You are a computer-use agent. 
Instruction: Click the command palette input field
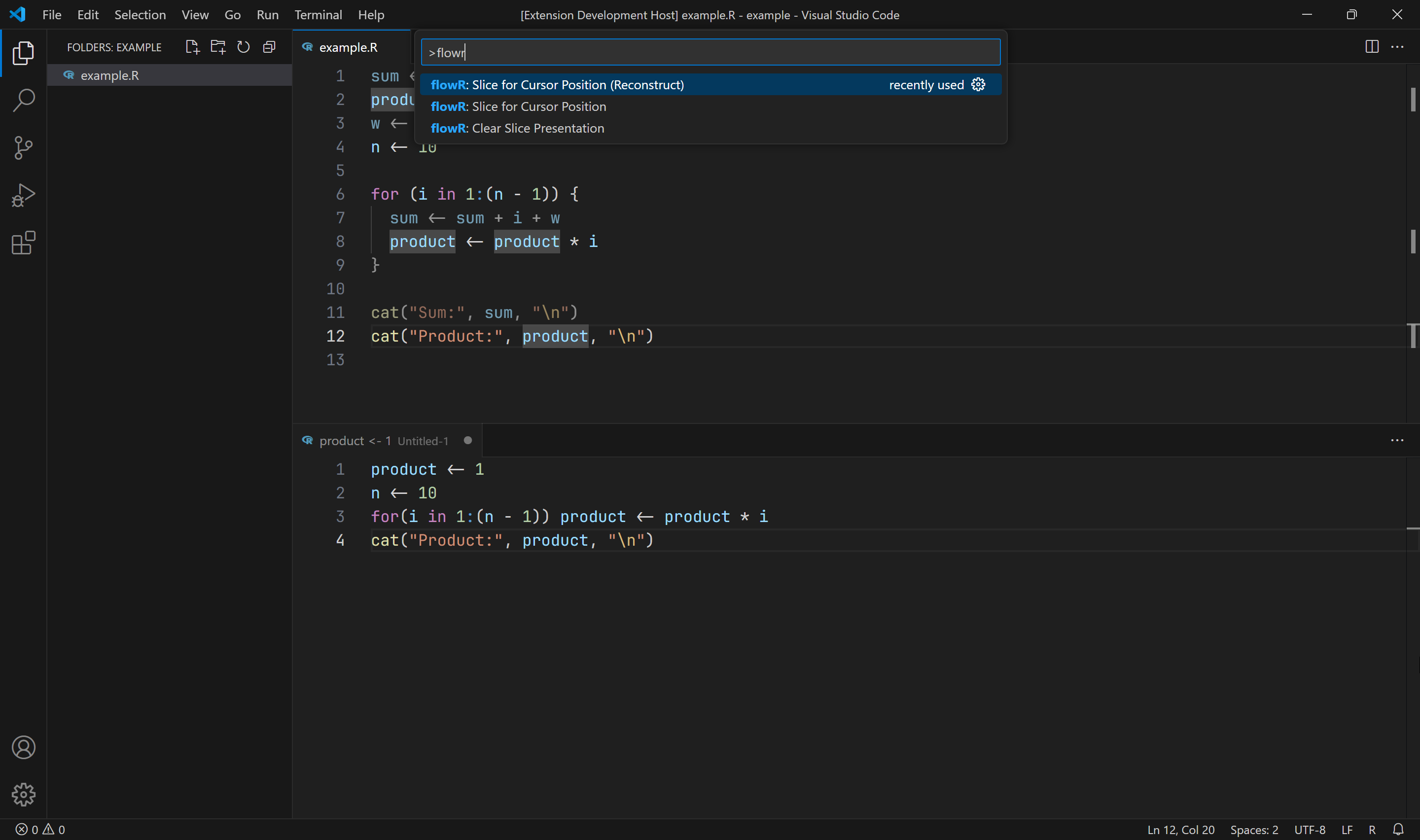[x=710, y=53]
